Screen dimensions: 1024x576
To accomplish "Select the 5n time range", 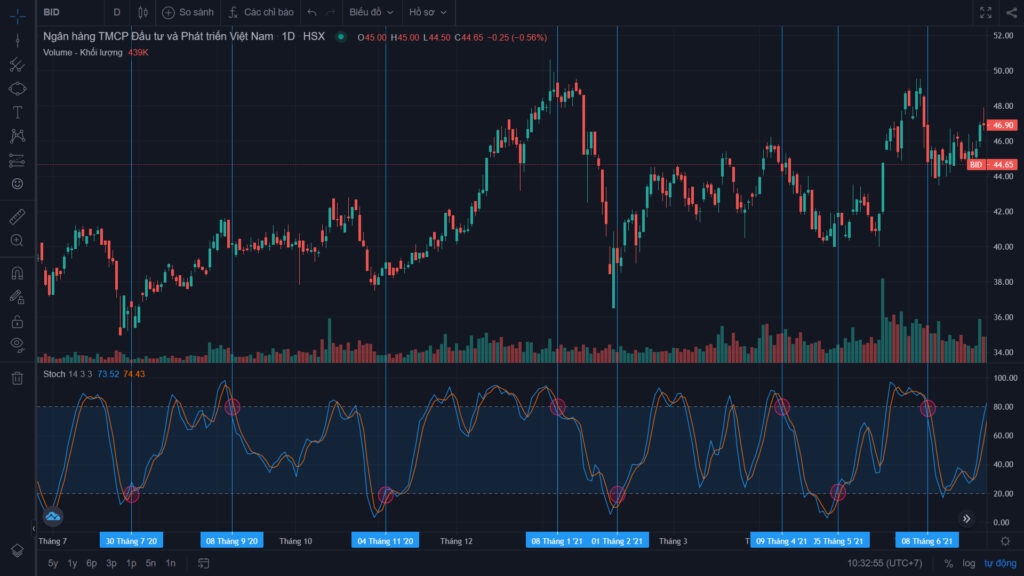I will 151,563.
